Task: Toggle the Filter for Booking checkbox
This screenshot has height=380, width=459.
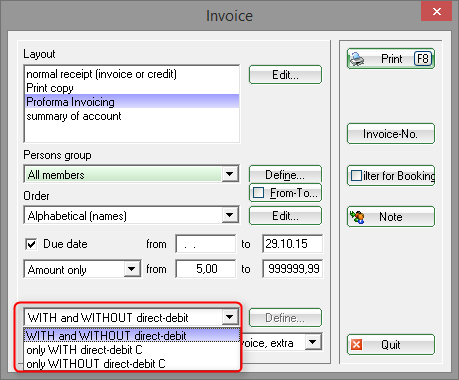Action: (x=356, y=175)
